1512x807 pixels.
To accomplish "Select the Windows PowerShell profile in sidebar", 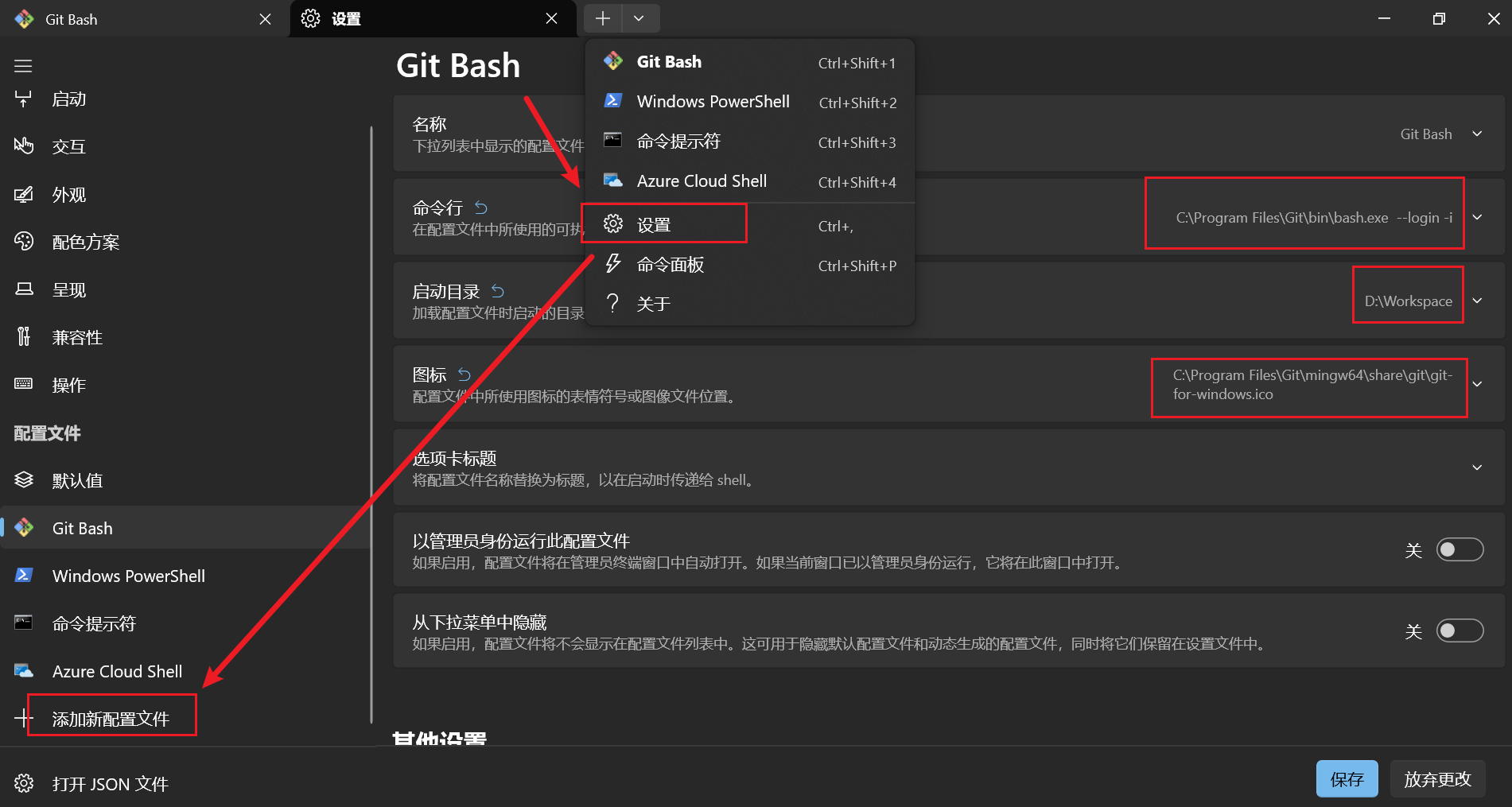I will point(185,576).
